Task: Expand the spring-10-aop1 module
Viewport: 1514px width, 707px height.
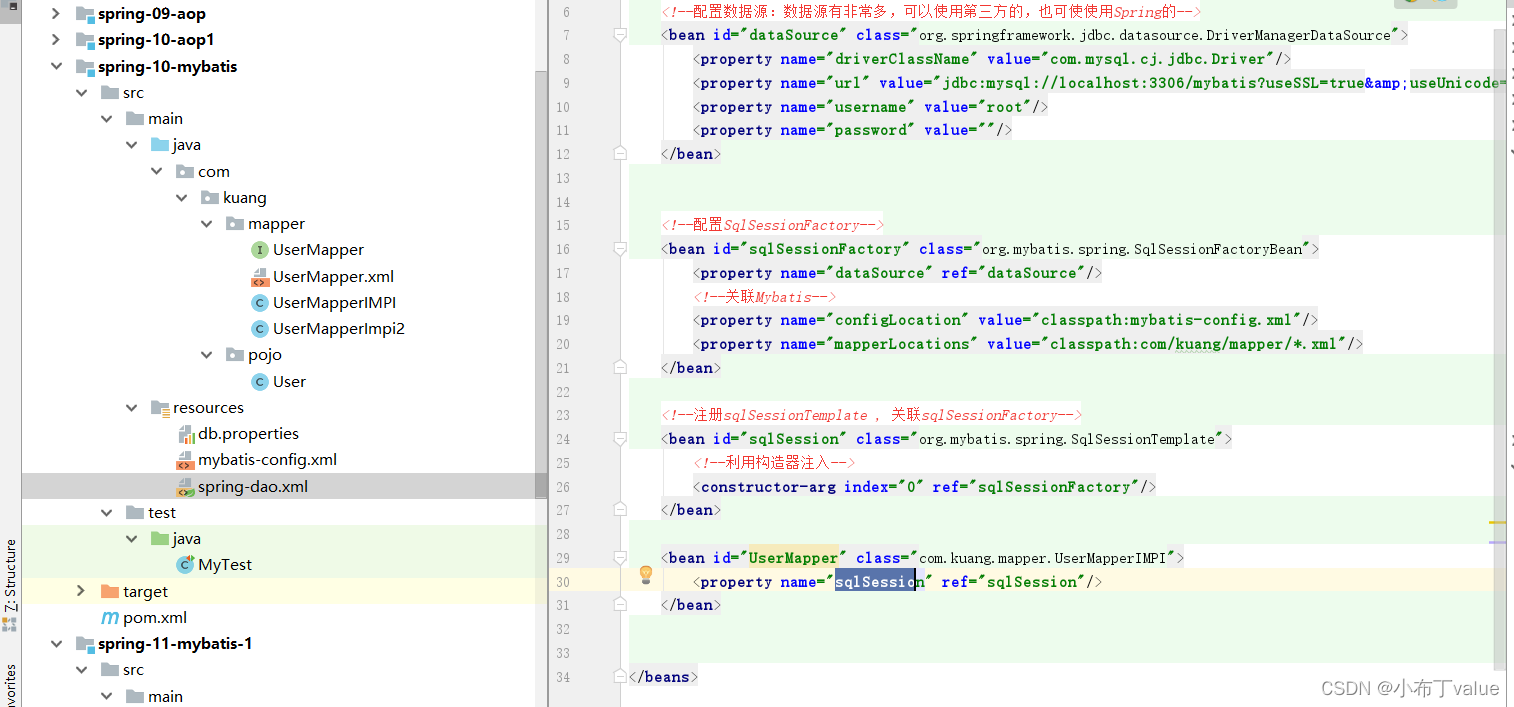Action: point(56,41)
